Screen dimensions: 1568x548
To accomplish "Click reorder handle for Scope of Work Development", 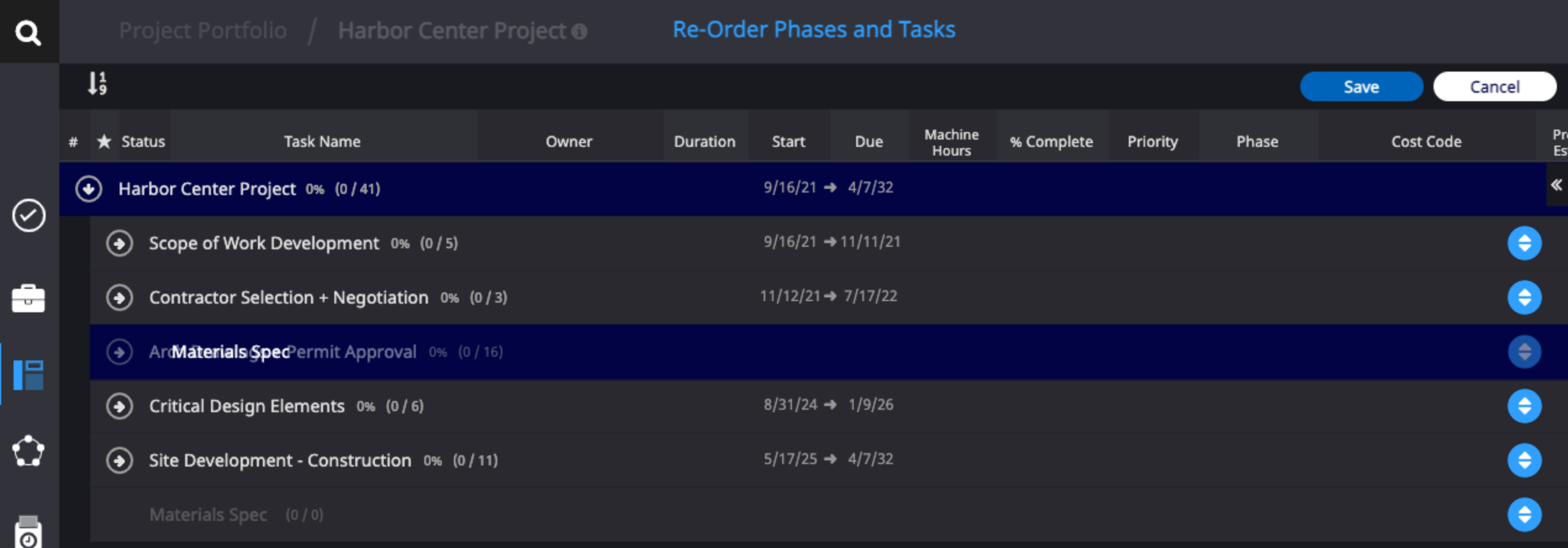I will pos(1524,243).
